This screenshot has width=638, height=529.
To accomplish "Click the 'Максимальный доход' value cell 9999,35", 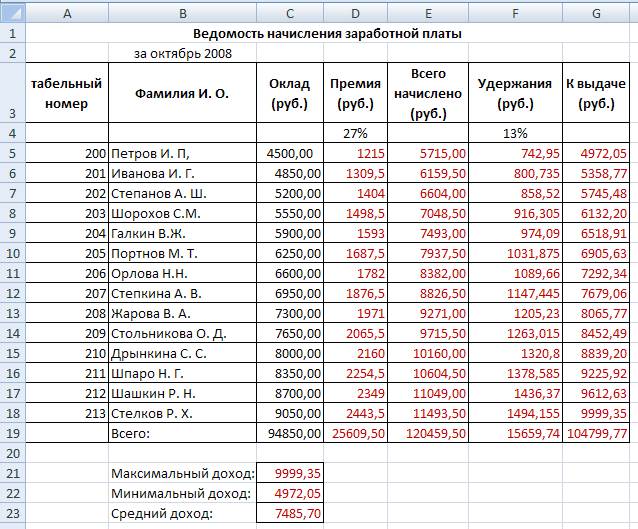I will point(290,473).
